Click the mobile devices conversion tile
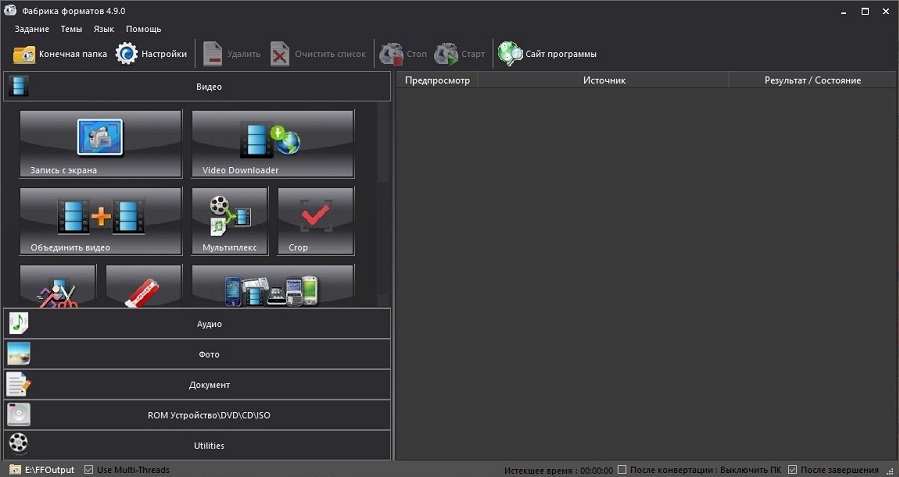 [x=272, y=287]
